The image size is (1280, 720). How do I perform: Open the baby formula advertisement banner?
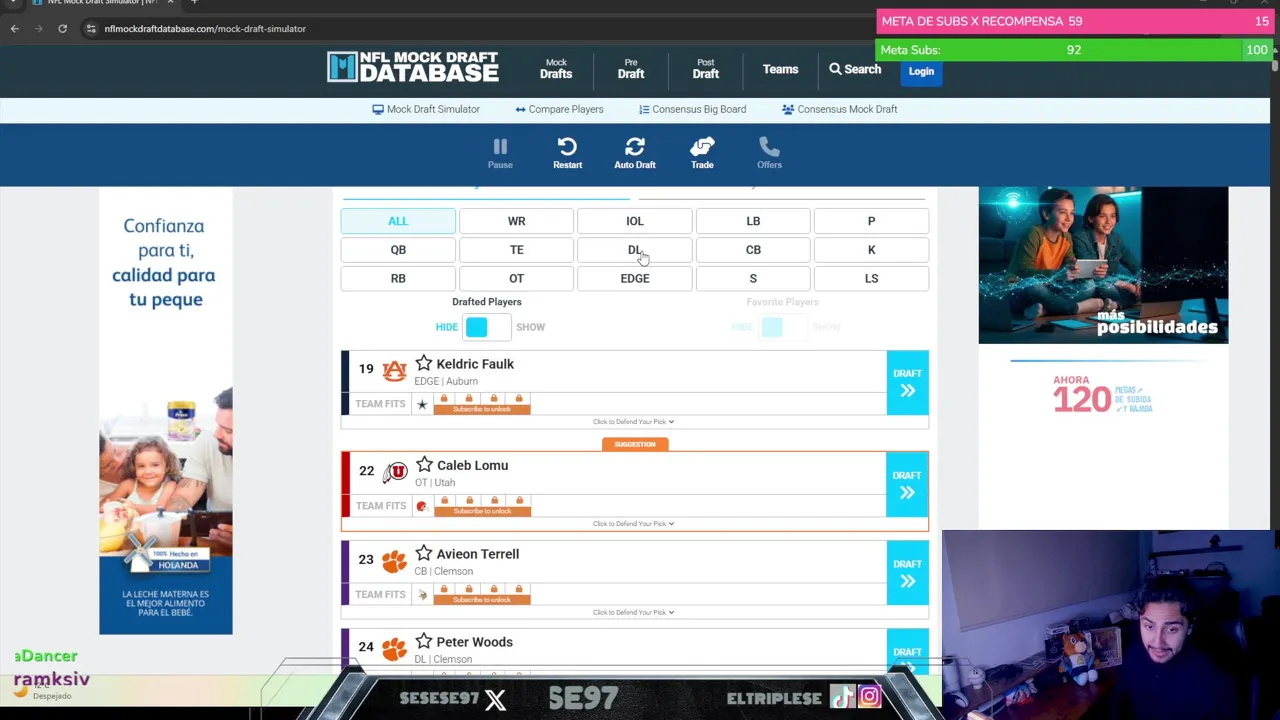(x=166, y=411)
